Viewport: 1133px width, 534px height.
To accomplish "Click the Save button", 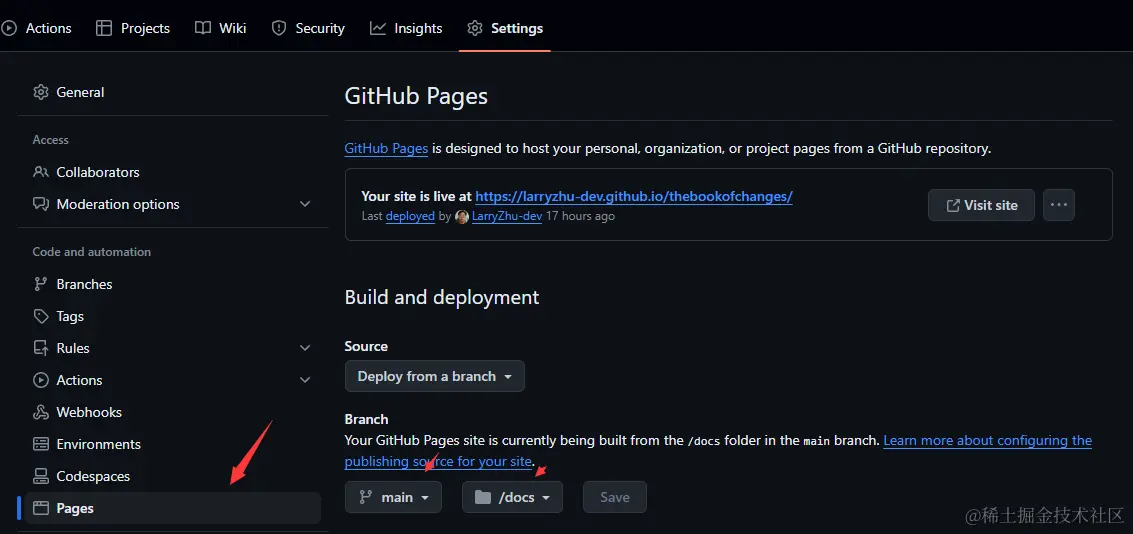I will tap(615, 497).
